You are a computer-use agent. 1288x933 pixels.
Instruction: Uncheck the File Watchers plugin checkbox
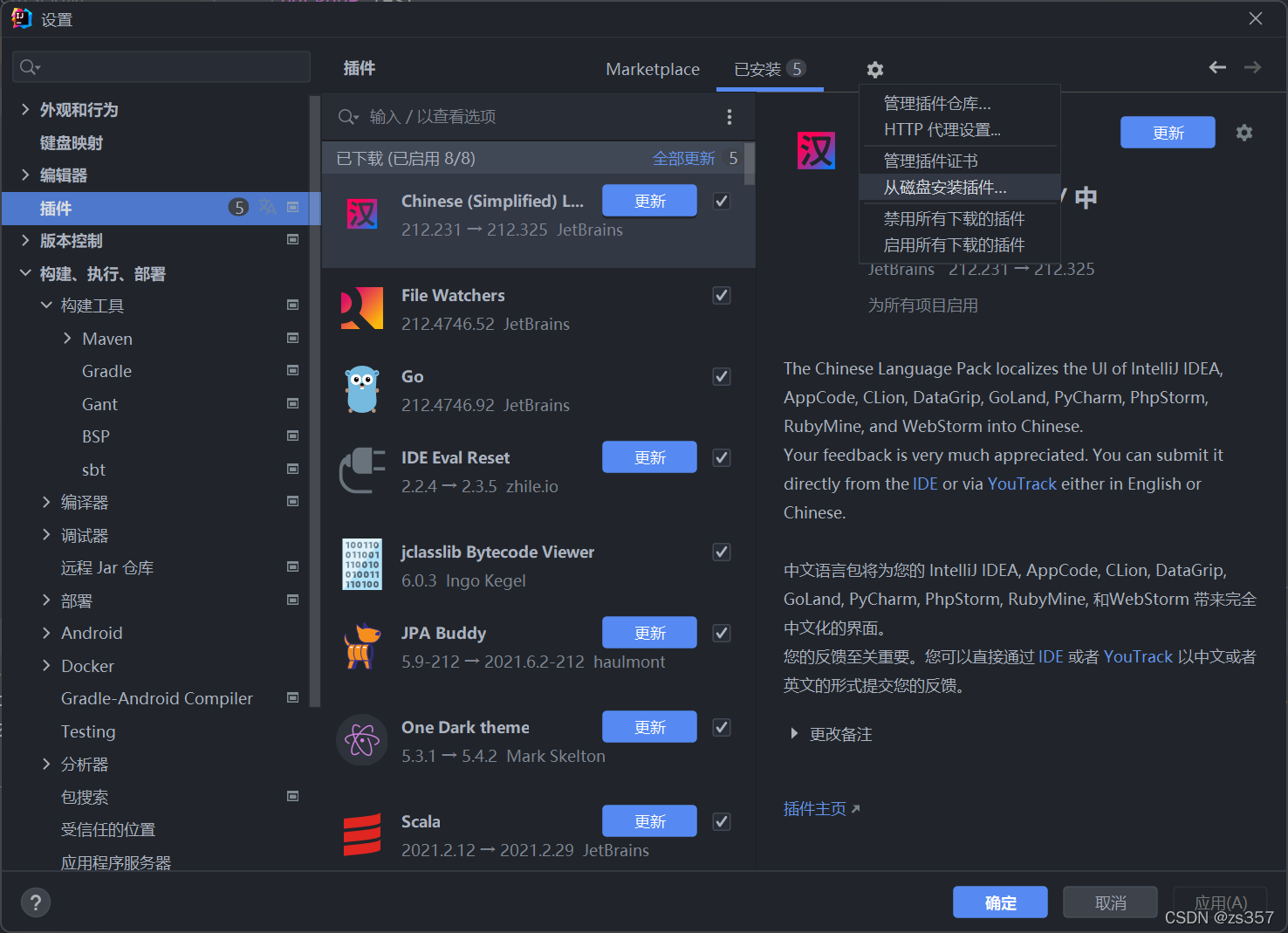point(722,295)
